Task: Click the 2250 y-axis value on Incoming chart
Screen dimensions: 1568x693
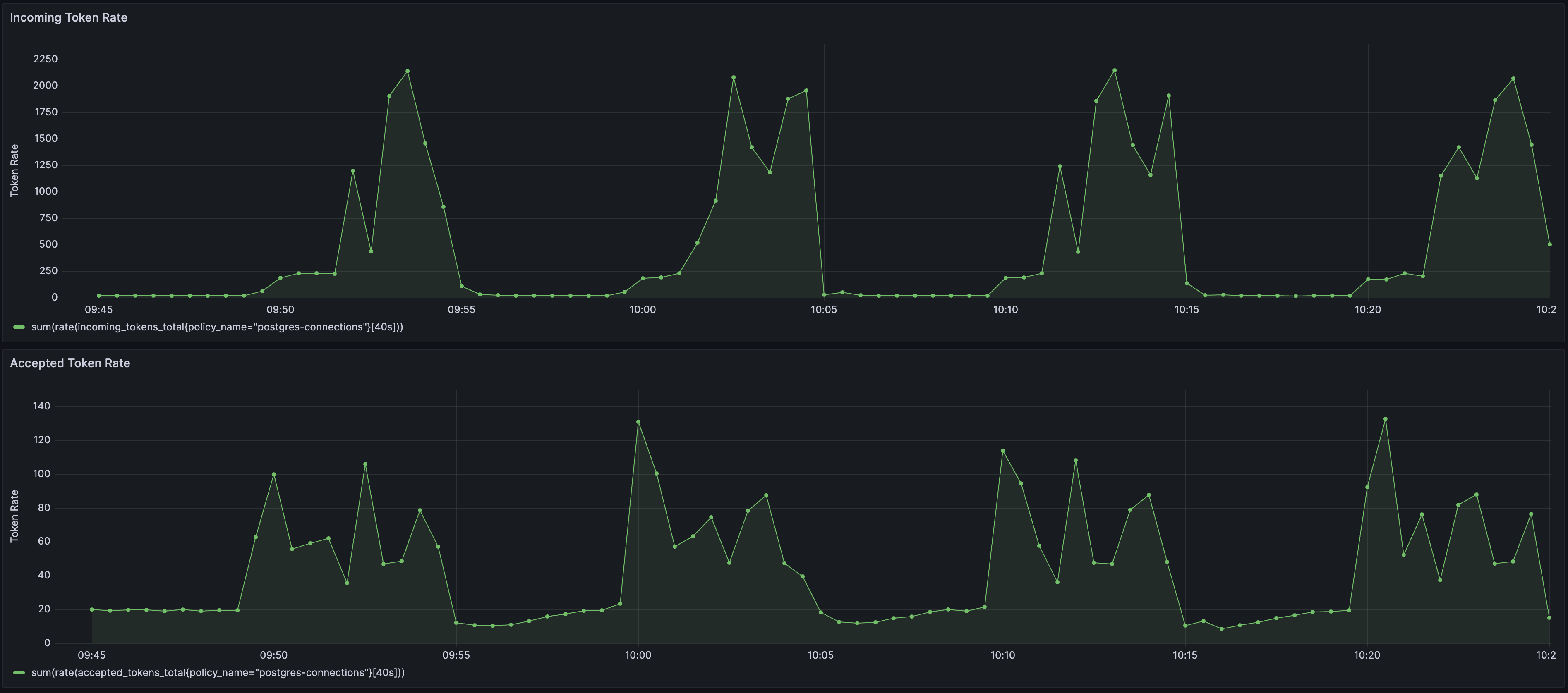Action: pos(46,59)
